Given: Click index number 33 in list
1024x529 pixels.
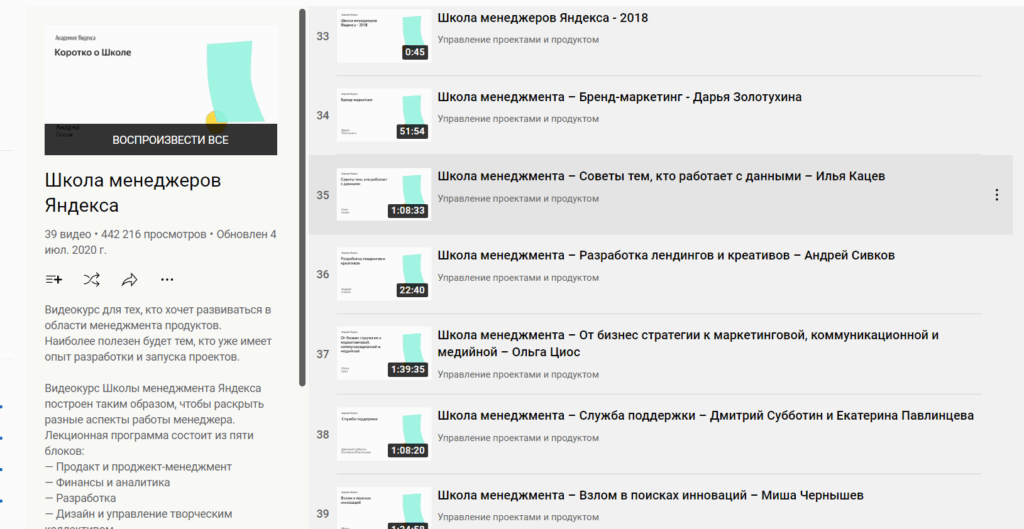Looking at the screenshot, I should 323,36.
